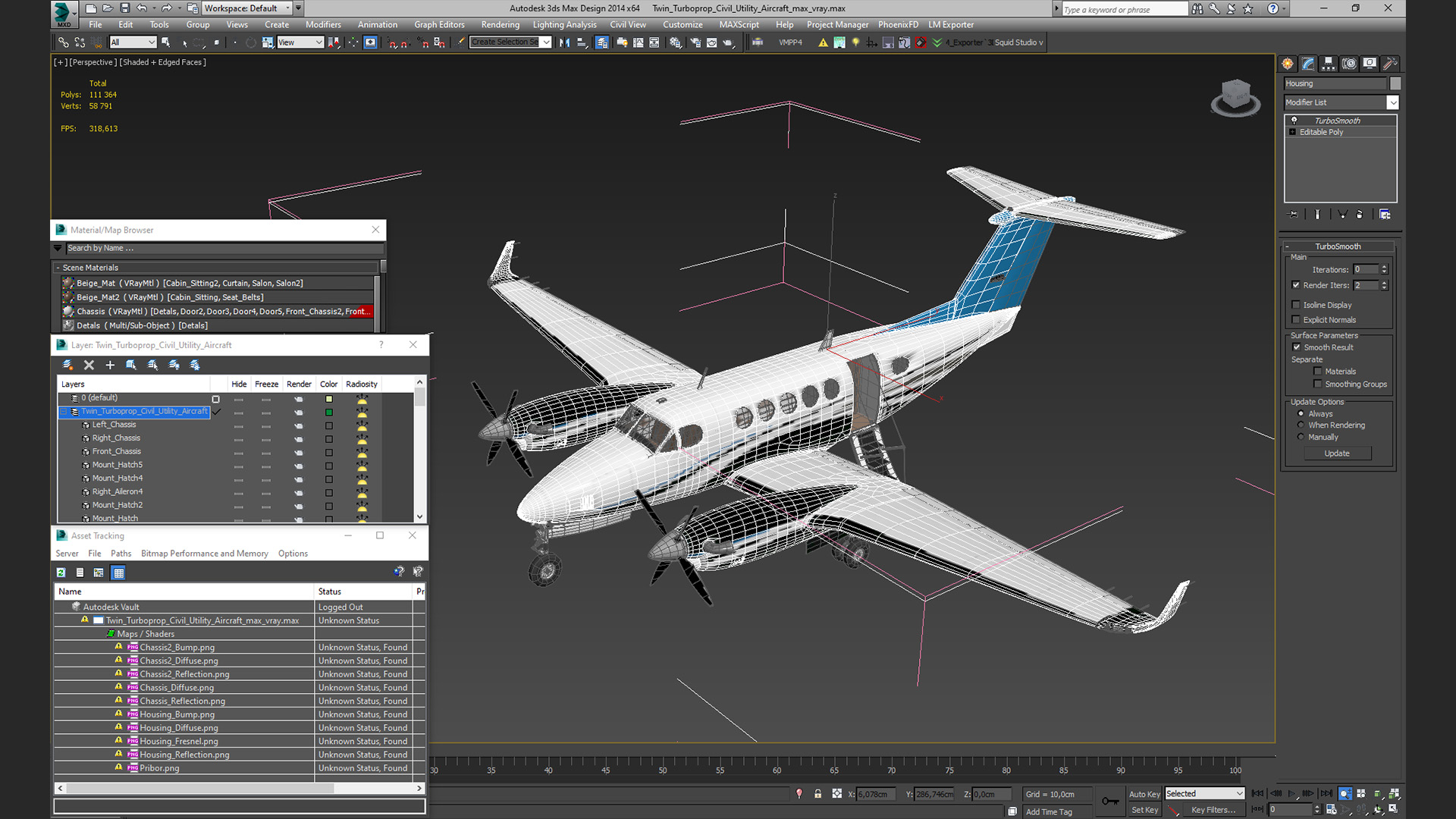The image size is (1456, 819).
Task: Click Create New Layer plus icon
Action: coord(110,365)
